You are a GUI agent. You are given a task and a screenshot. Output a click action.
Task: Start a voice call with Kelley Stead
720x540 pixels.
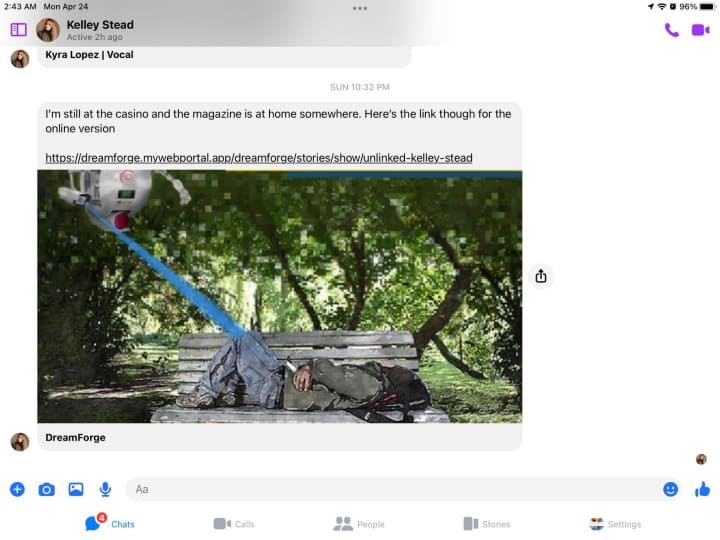tap(671, 30)
